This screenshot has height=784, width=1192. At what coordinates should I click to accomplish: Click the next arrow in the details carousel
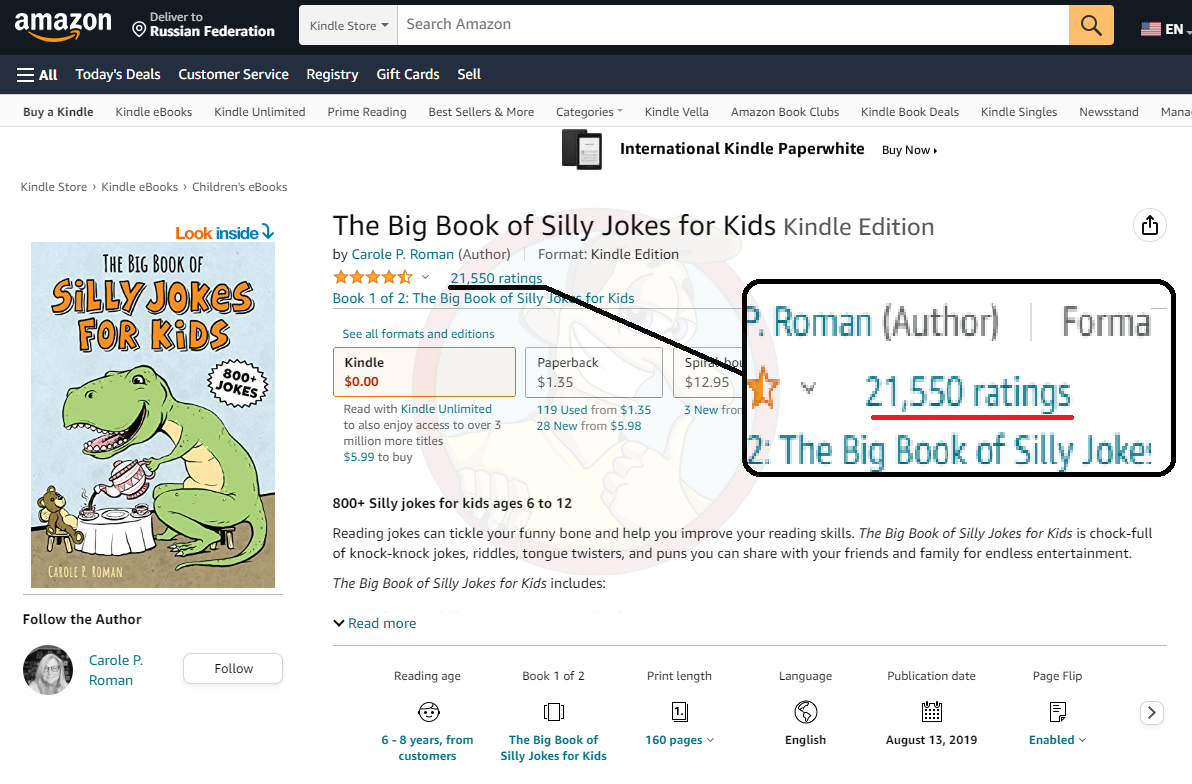pyautogui.click(x=1152, y=713)
